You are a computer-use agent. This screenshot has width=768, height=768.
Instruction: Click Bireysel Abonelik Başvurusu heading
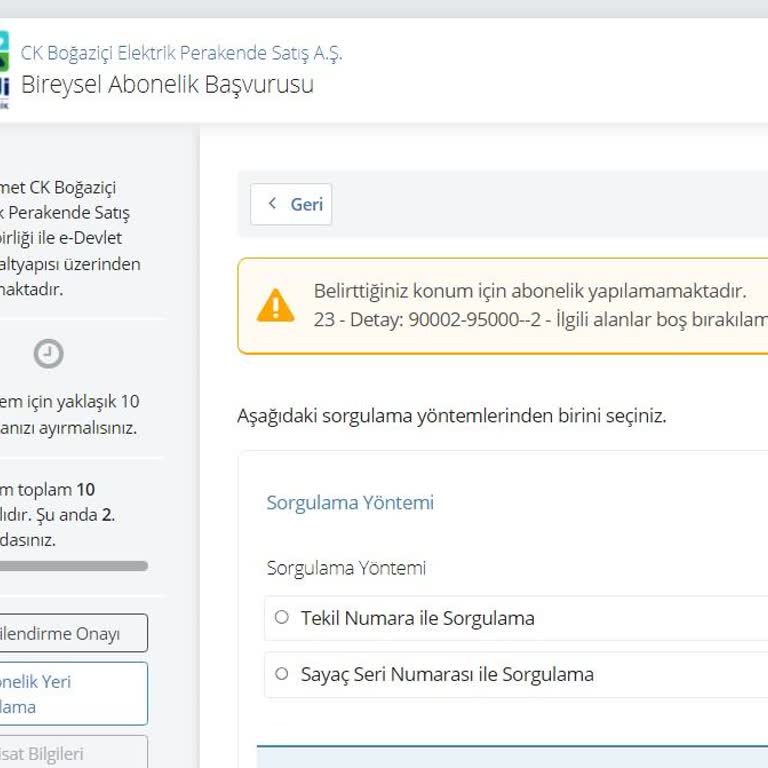coord(167,84)
